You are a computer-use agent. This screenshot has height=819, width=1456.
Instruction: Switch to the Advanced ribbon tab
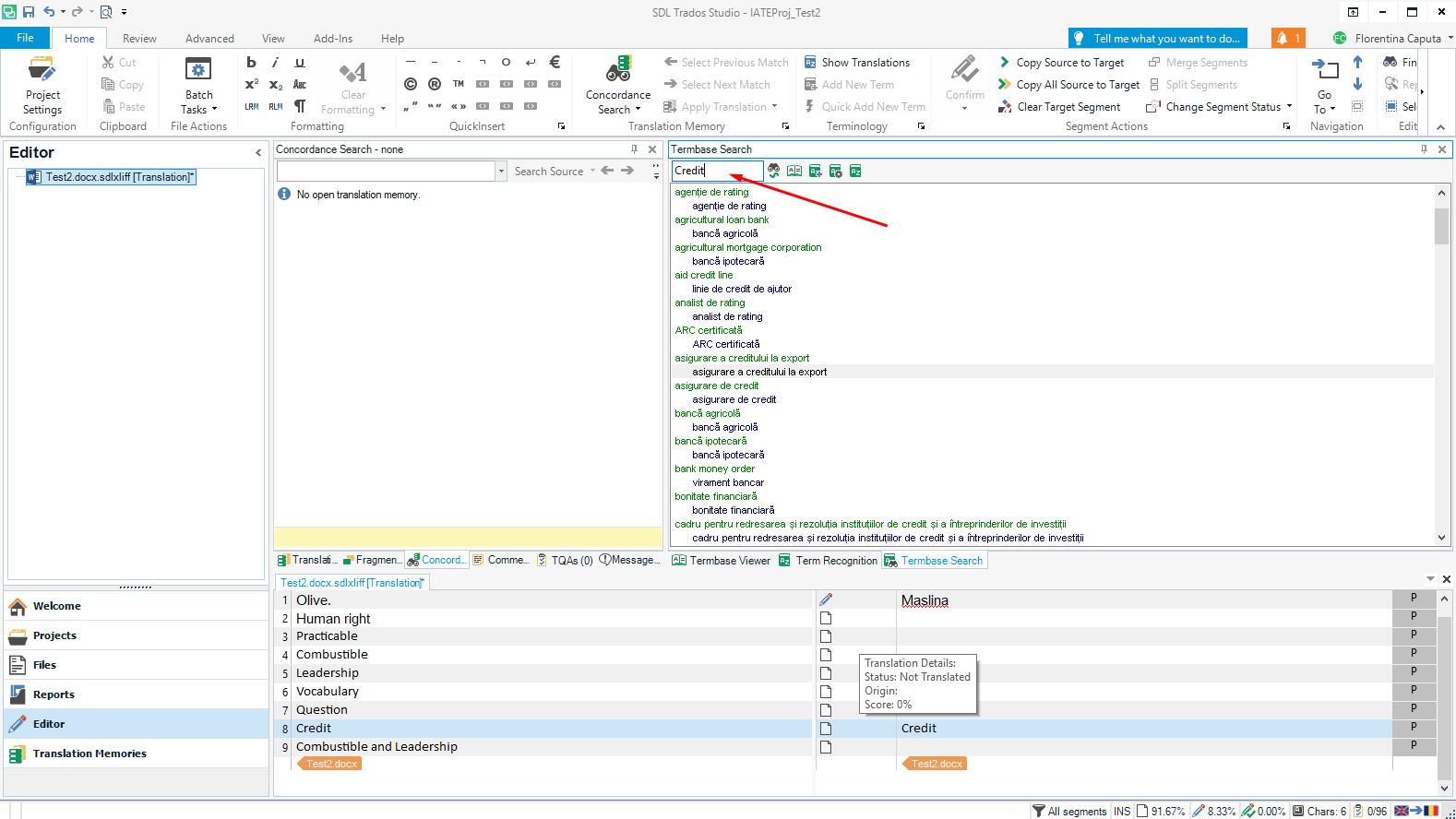pyautogui.click(x=209, y=38)
